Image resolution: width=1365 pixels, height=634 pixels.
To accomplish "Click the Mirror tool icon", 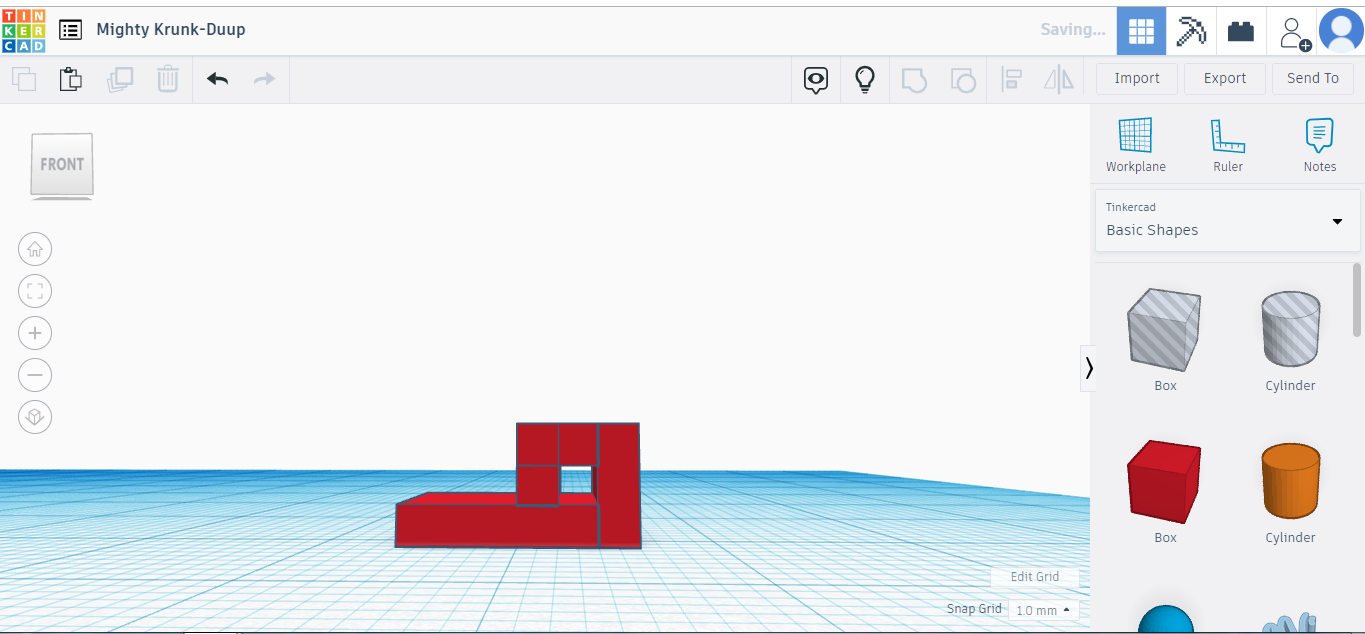I will coord(1059,79).
